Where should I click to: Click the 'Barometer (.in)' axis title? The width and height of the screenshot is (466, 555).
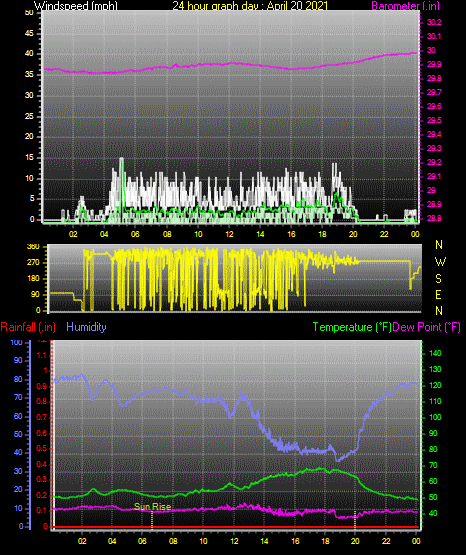pos(405,6)
